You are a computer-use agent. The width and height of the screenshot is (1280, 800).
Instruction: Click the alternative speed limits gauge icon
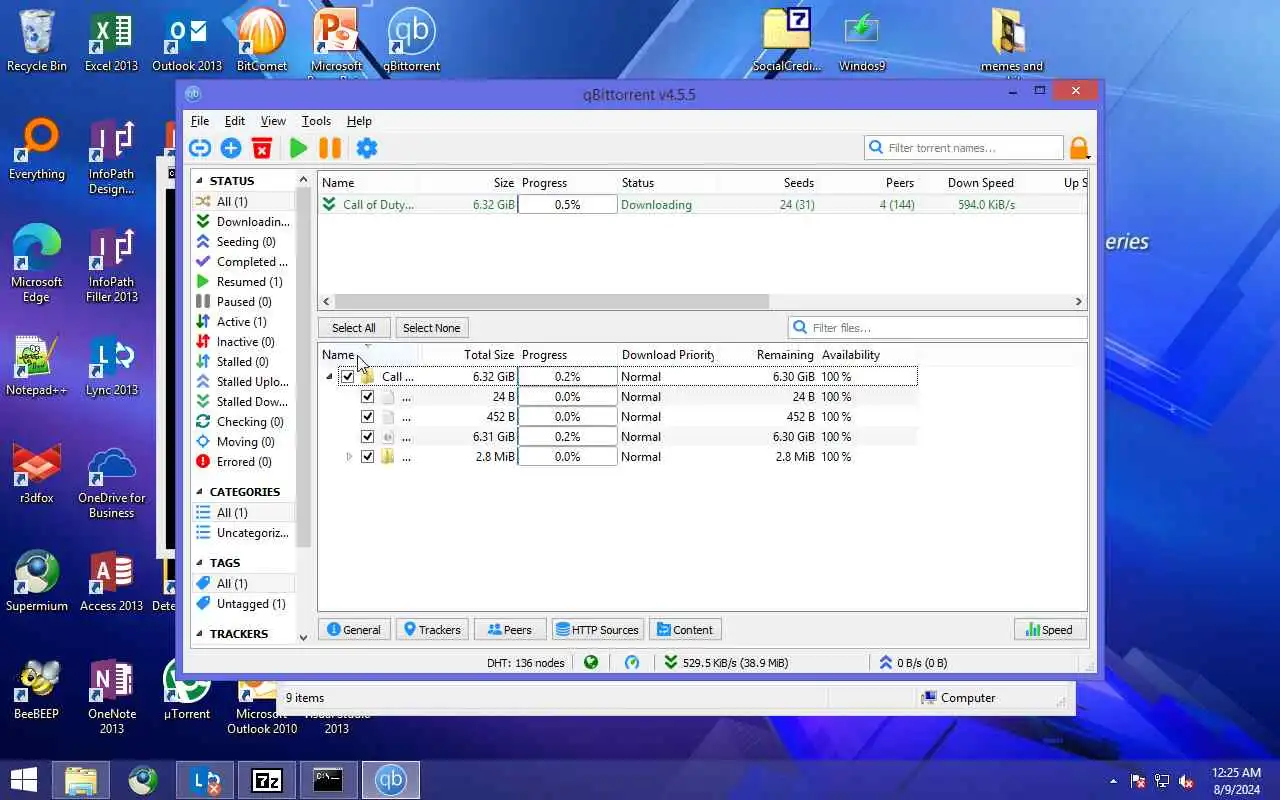632,662
